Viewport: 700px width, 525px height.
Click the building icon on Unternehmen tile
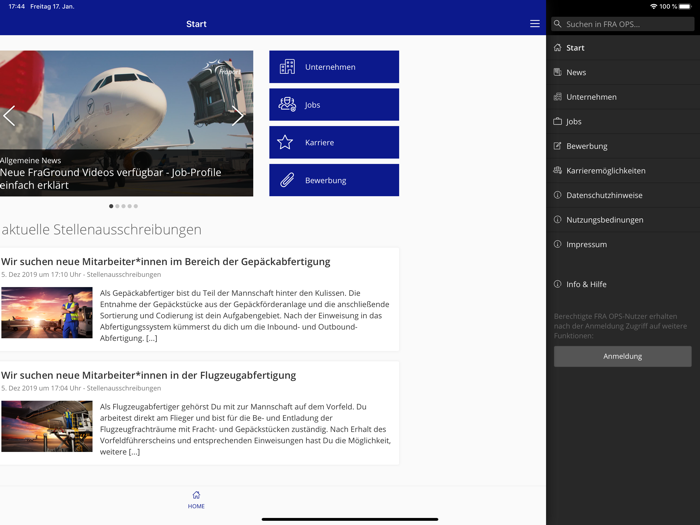point(287,67)
